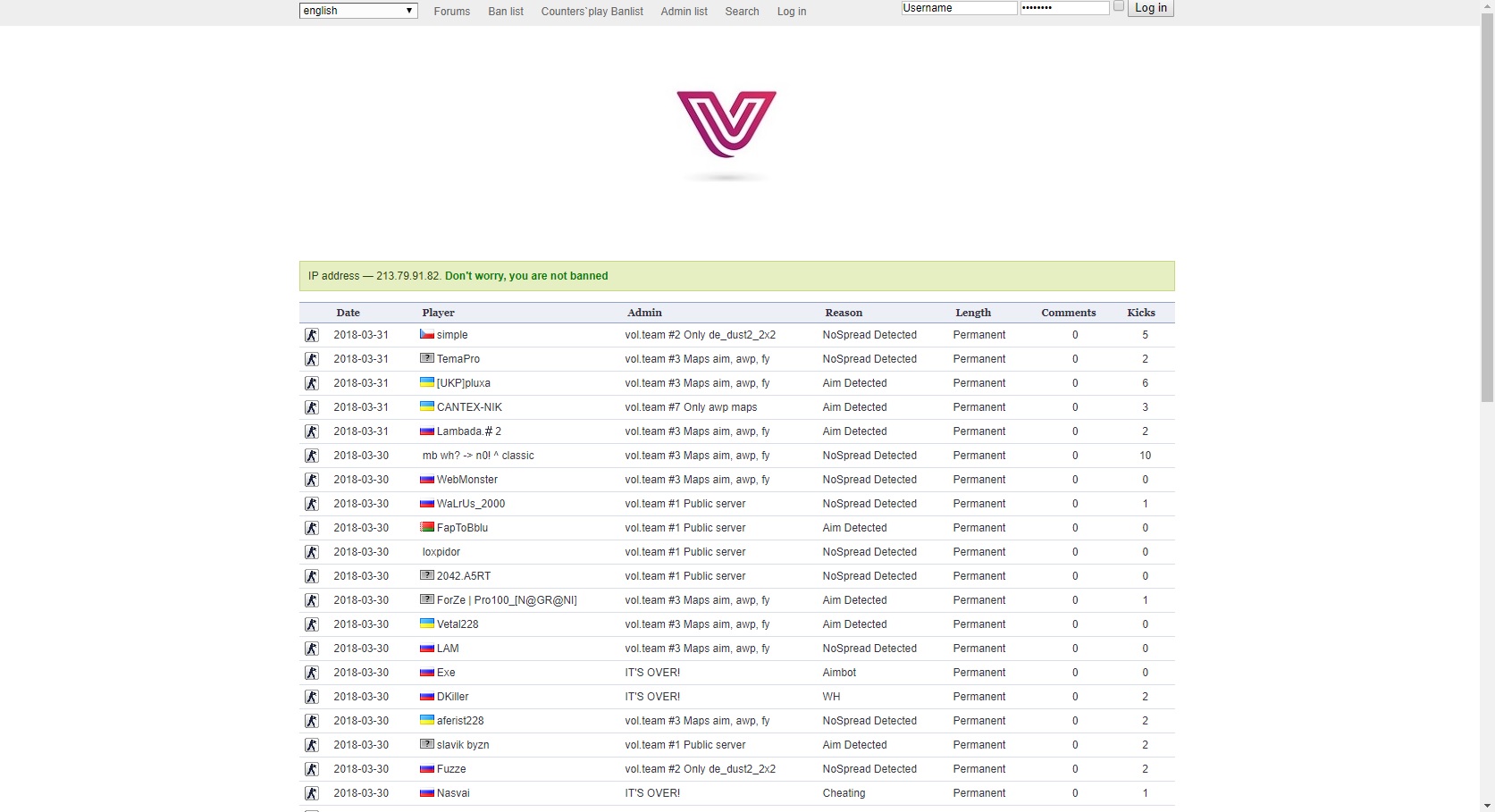Viewport: 1495px width, 812px height.
Task: Click the Date column header
Action: tap(349, 313)
